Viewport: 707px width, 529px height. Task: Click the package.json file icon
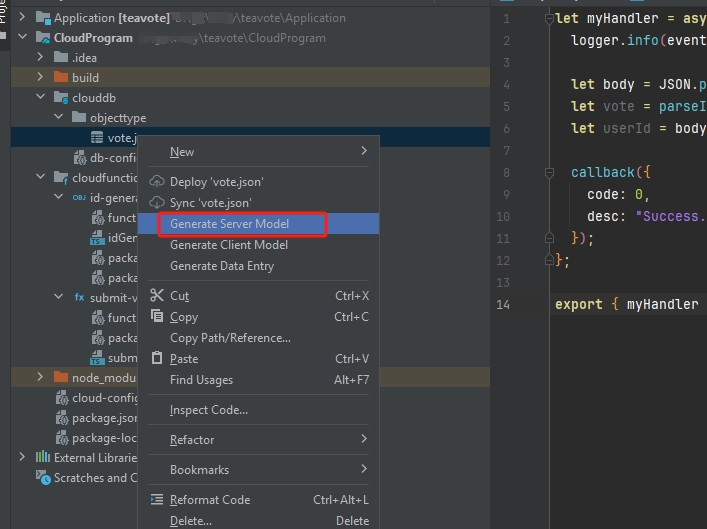pyautogui.click(x=62, y=418)
